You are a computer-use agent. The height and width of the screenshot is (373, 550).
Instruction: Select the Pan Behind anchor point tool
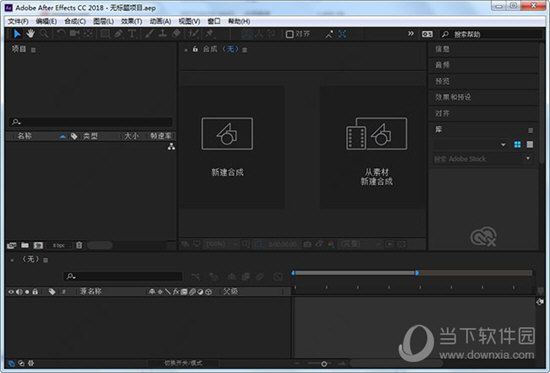click(x=88, y=34)
